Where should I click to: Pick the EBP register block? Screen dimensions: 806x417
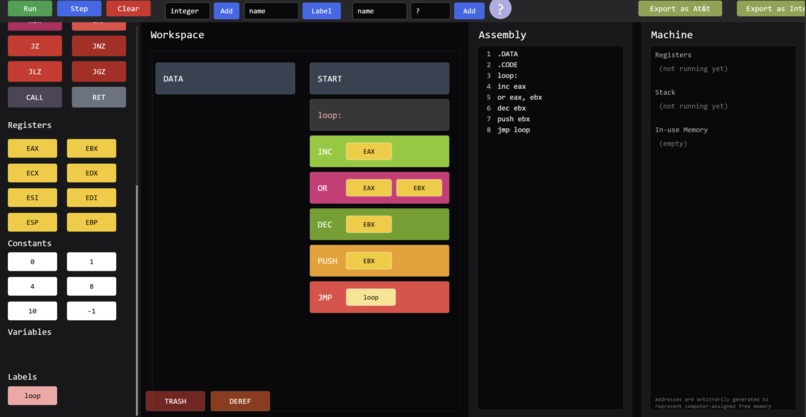click(x=91, y=223)
